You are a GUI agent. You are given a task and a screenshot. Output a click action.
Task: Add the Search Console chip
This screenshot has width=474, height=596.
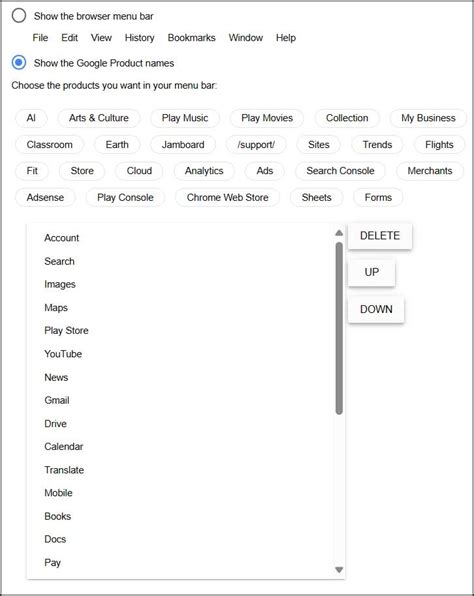click(340, 171)
